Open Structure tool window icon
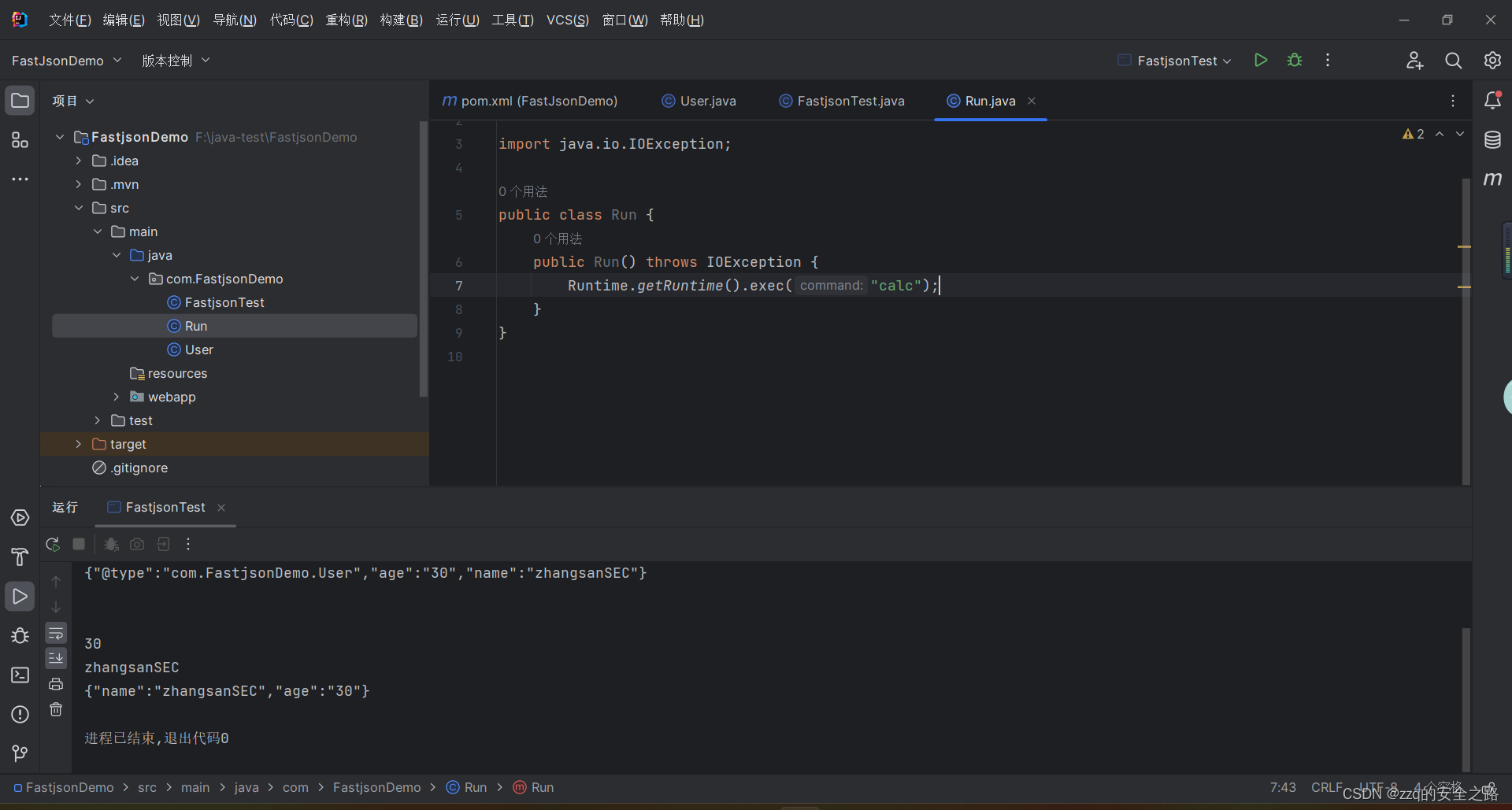The image size is (1512, 810). click(20, 140)
